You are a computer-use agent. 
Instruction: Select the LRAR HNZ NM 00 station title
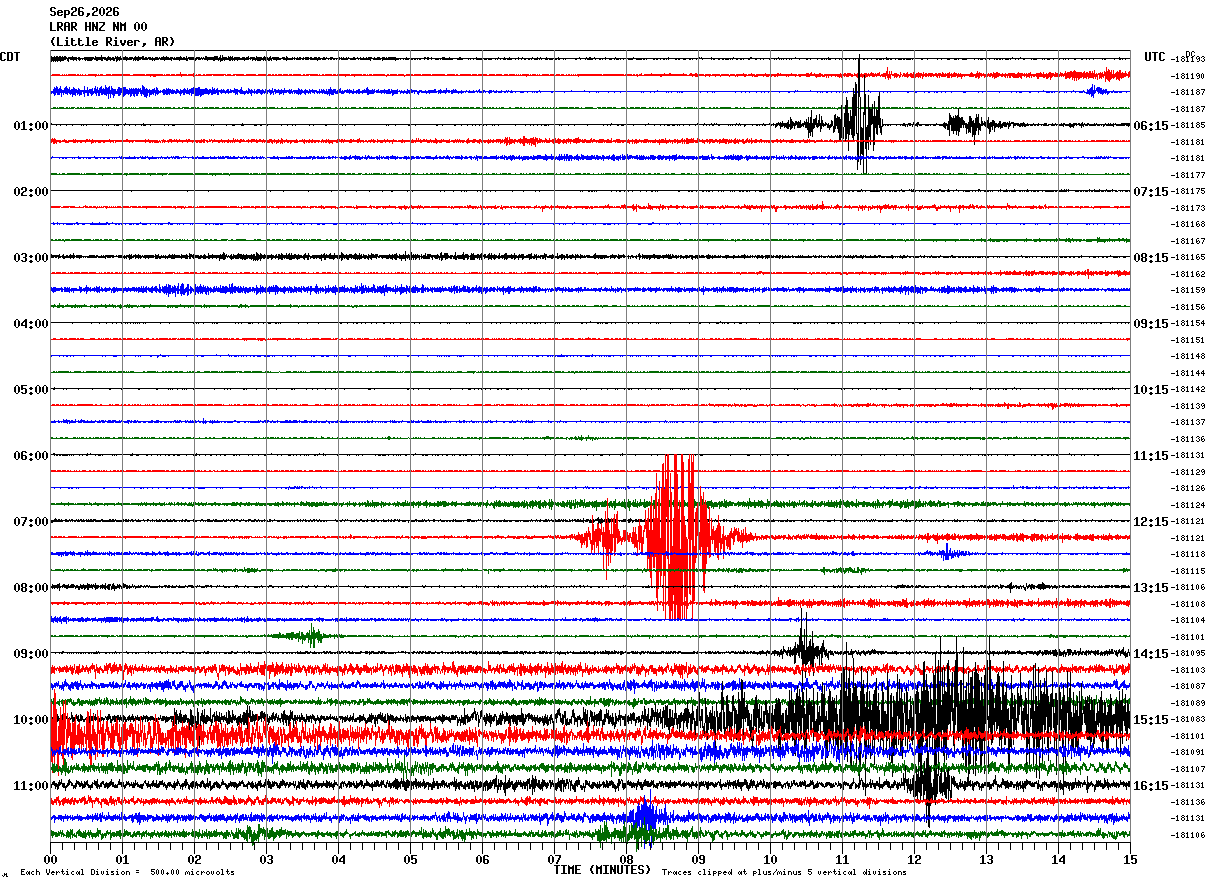[98, 27]
